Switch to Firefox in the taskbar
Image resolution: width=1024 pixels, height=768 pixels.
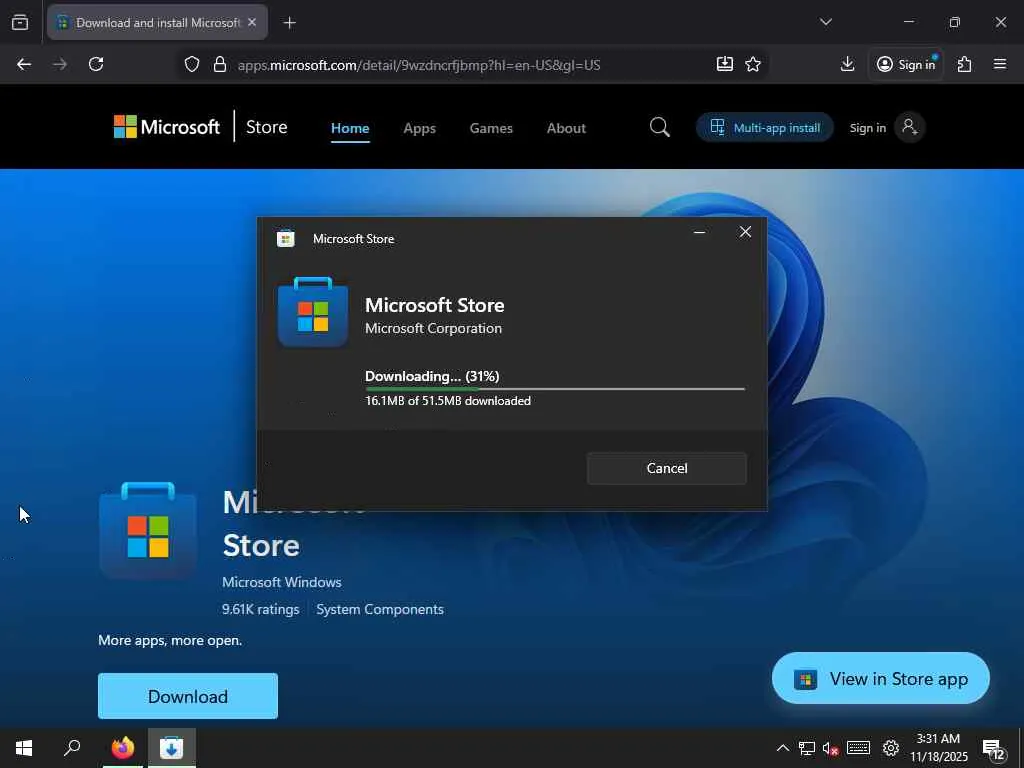(x=123, y=748)
